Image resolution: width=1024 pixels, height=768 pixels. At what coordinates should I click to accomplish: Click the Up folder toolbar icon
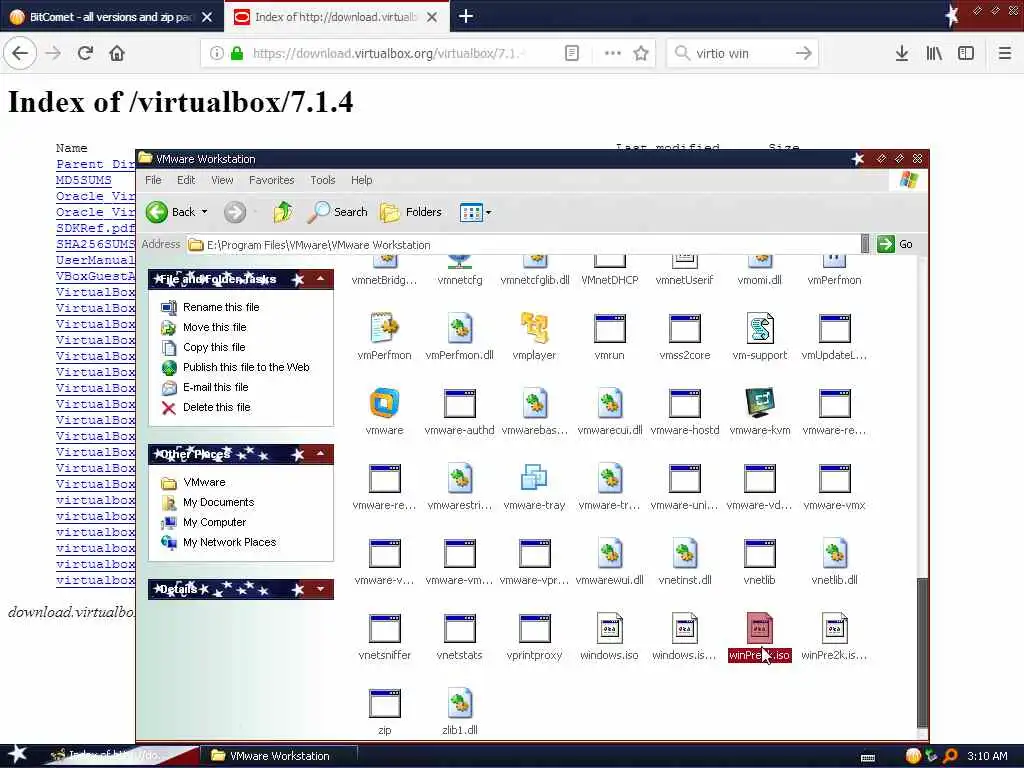283,212
